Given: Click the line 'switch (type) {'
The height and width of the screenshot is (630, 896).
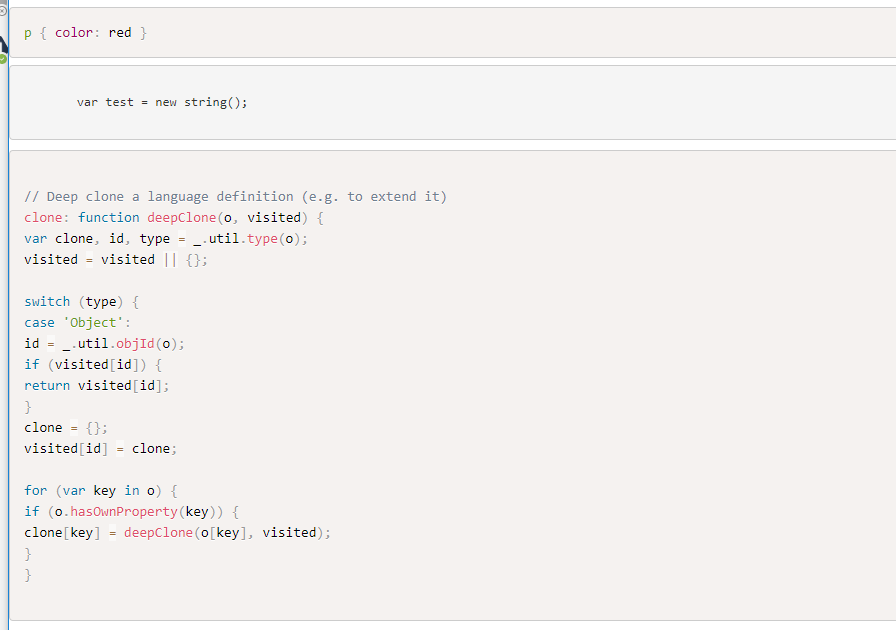Looking at the screenshot, I should click(82, 302).
